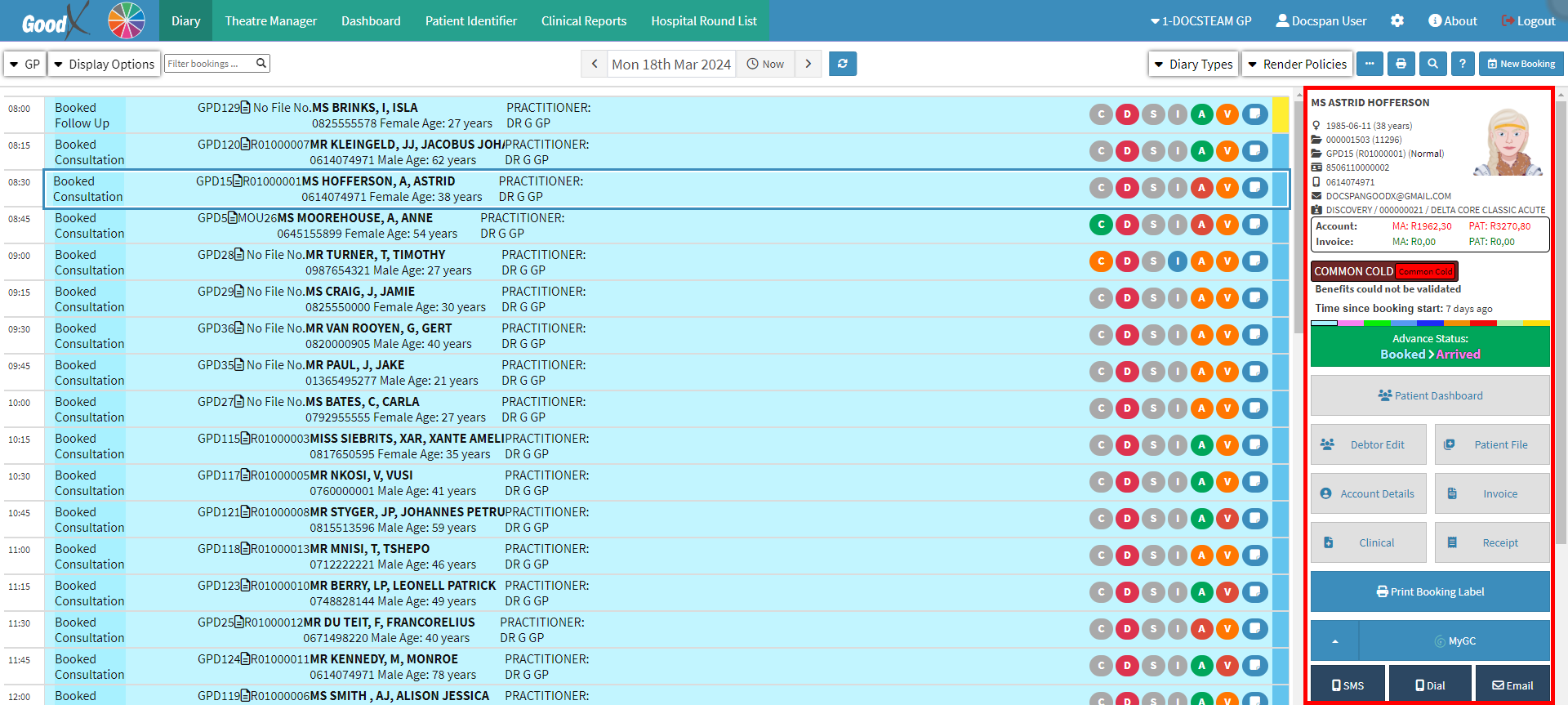The width and height of the screenshot is (1568, 705).
Task: Open chat bubble icon for Ms Brinks booking
Action: point(1255,114)
